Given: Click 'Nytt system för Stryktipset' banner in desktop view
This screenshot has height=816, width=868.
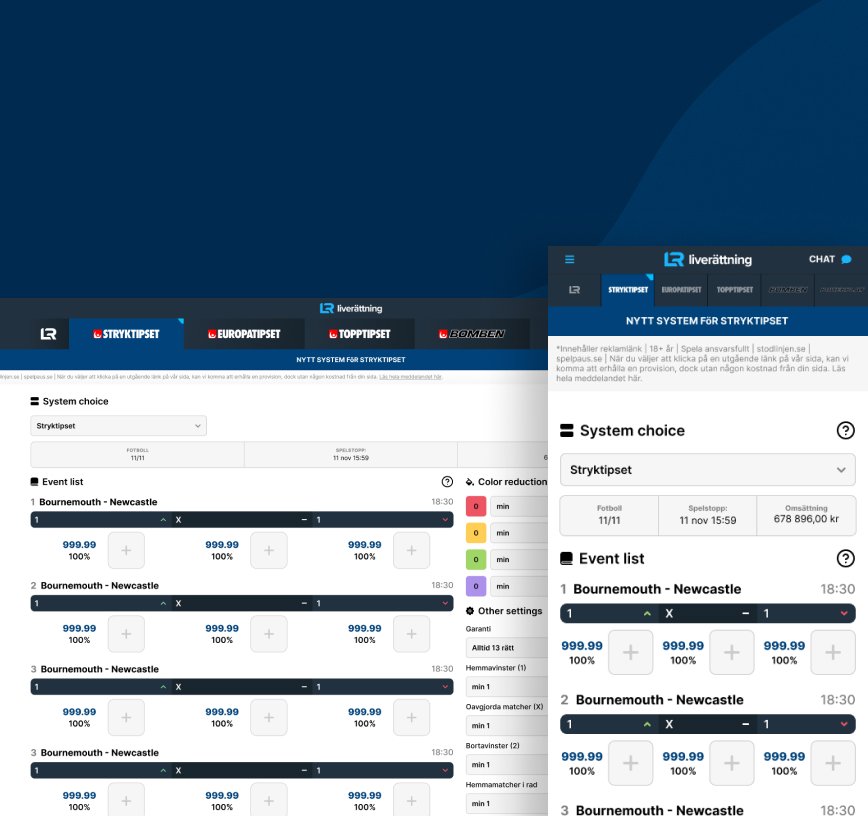Looking at the screenshot, I should [x=351, y=360].
